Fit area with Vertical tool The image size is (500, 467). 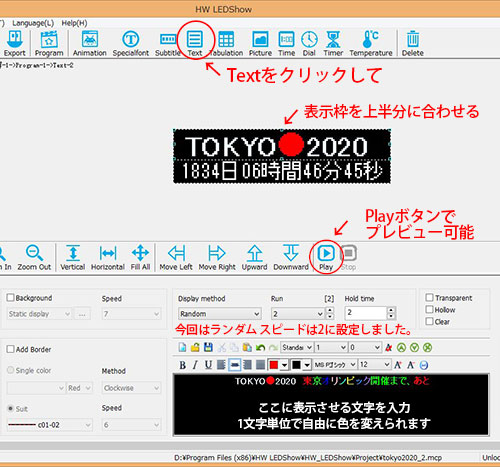point(73,258)
